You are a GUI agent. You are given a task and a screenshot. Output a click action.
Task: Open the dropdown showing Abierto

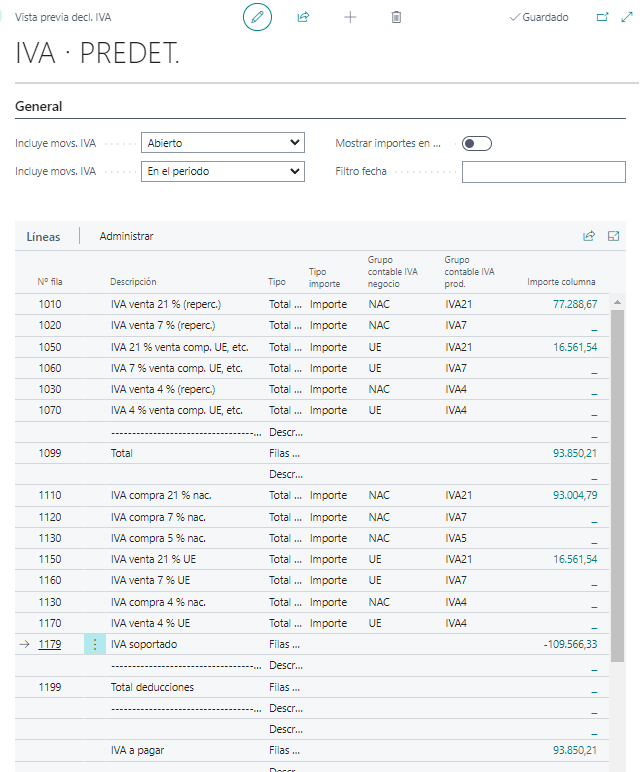[x=222, y=143]
